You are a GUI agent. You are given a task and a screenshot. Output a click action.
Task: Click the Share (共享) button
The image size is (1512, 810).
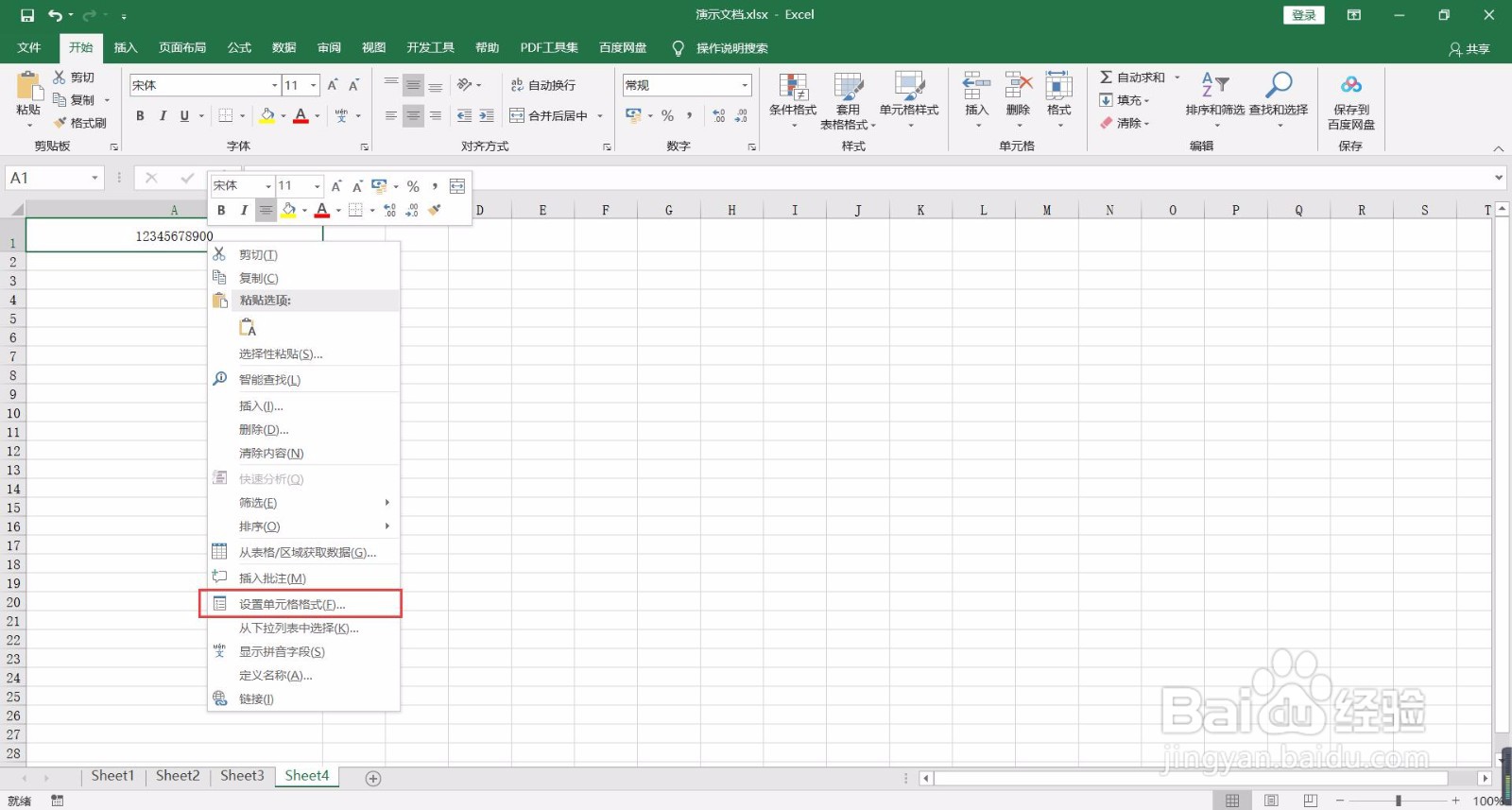coord(1469,48)
